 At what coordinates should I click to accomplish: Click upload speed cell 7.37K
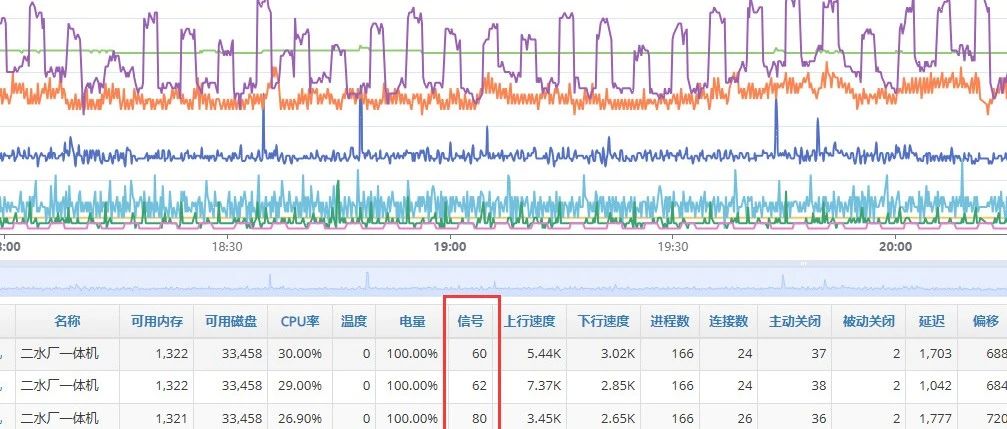click(x=543, y=386)
